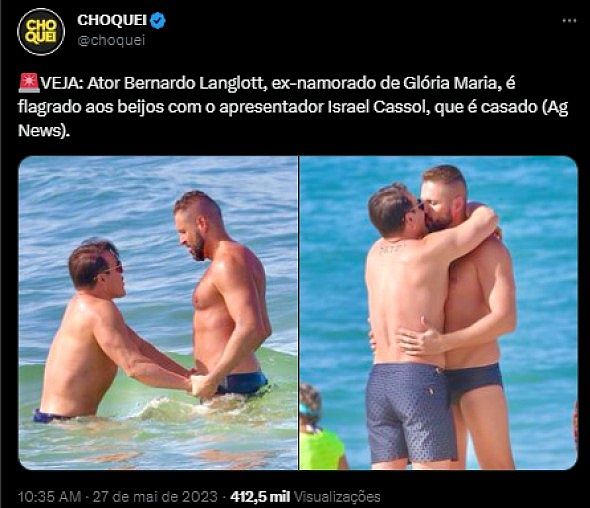Image resolution: width=590 pixels, height=508 pixels.
Task: Click the word News on the last line
Action: click(41, 131)
